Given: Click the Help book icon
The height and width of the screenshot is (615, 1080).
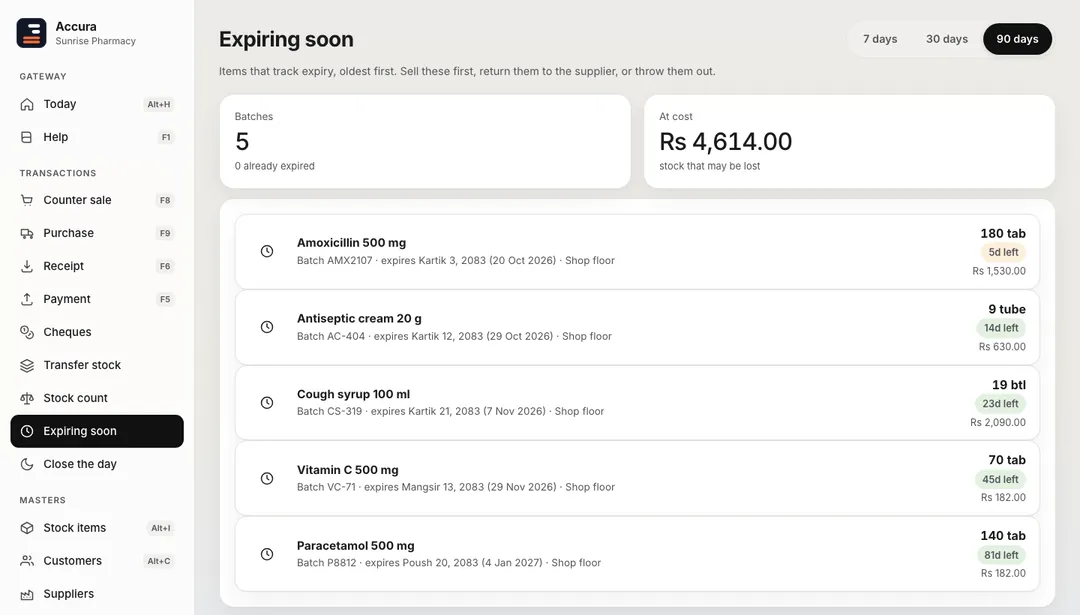Looking at the screenshot, I should click(27, 137).
